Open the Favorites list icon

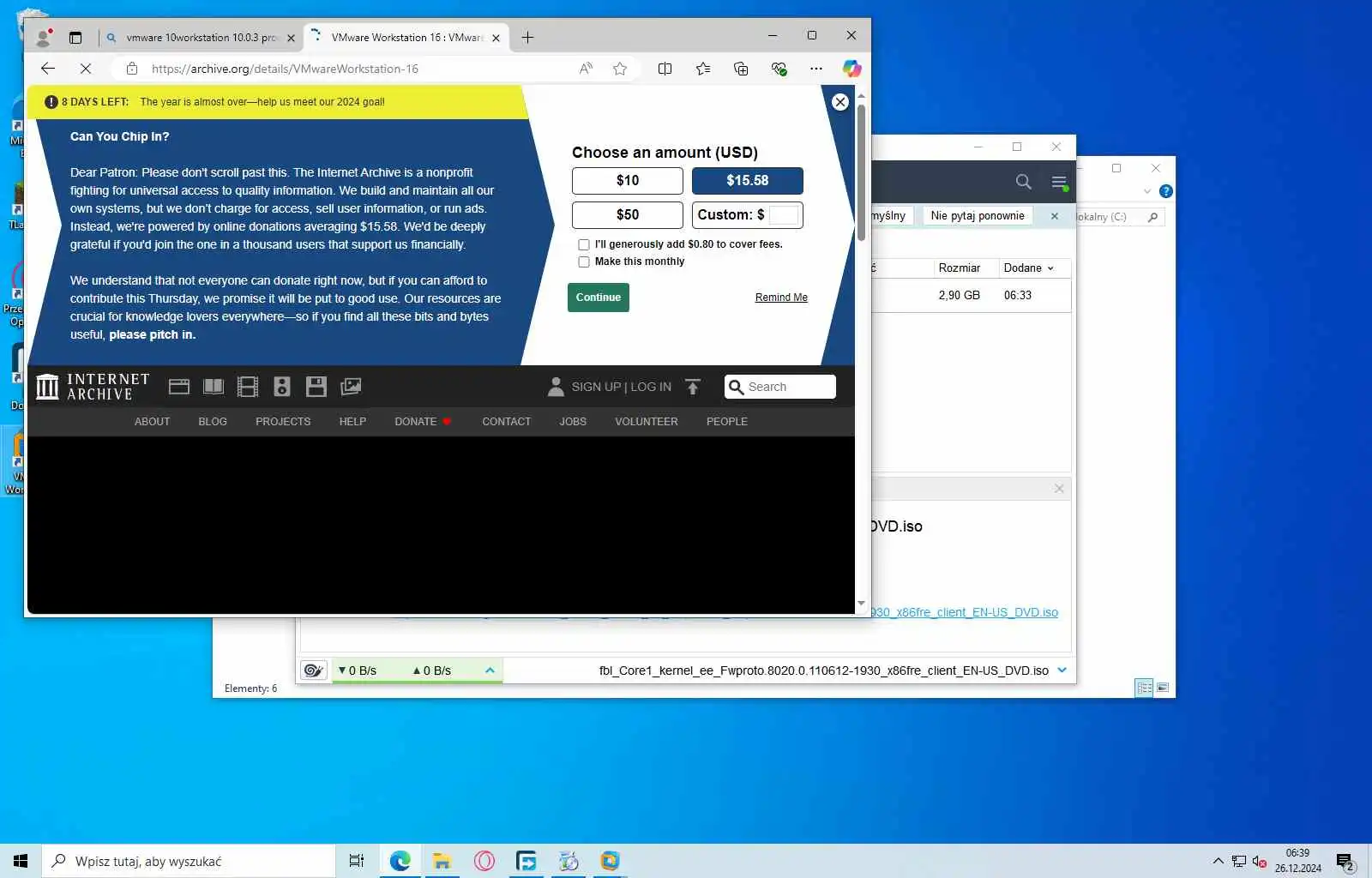703,69
